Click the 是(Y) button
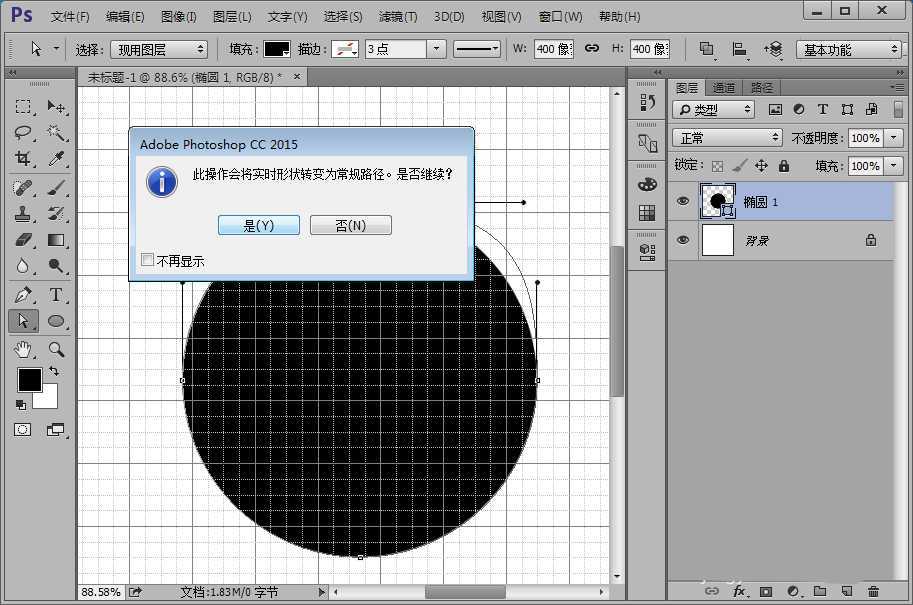913x605 pixels. pyautogui.click(x=258, y=226)
